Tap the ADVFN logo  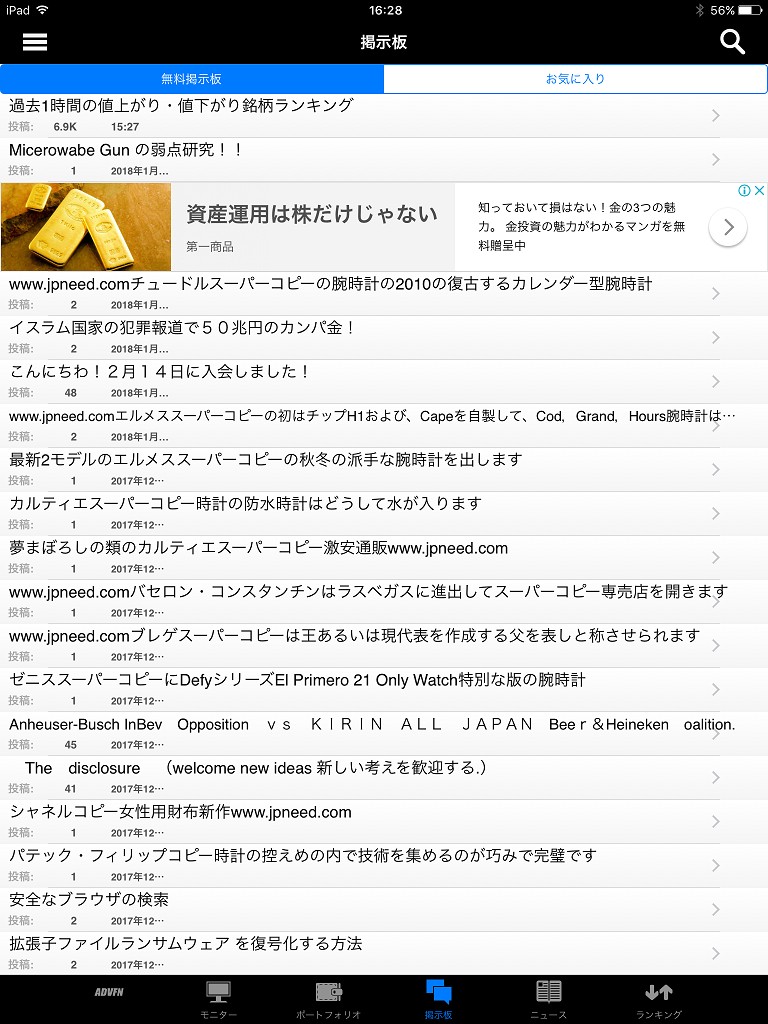pyautogui.click(x=108, y=993)
